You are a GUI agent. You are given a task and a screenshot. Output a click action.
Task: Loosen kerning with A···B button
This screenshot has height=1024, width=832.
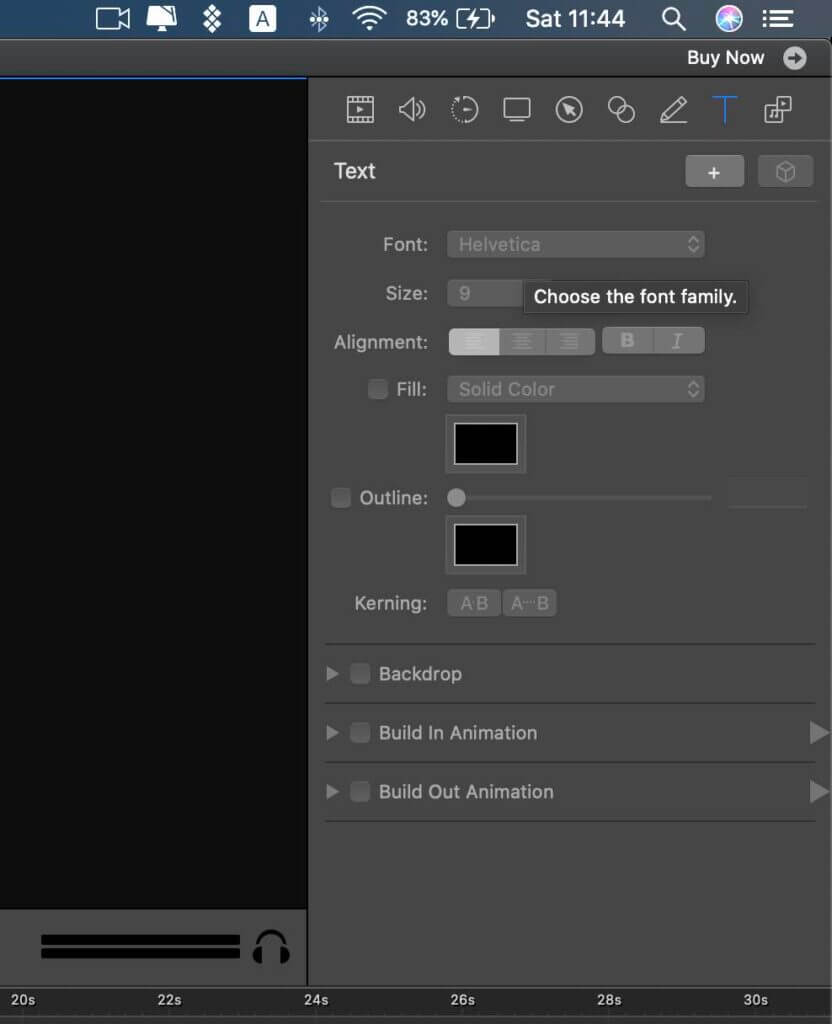tap(530, 603)
